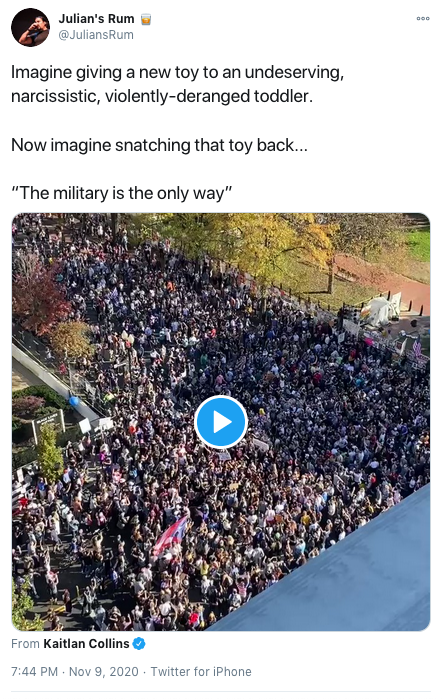Play the embedded crowd video

[x=221, y=422]
